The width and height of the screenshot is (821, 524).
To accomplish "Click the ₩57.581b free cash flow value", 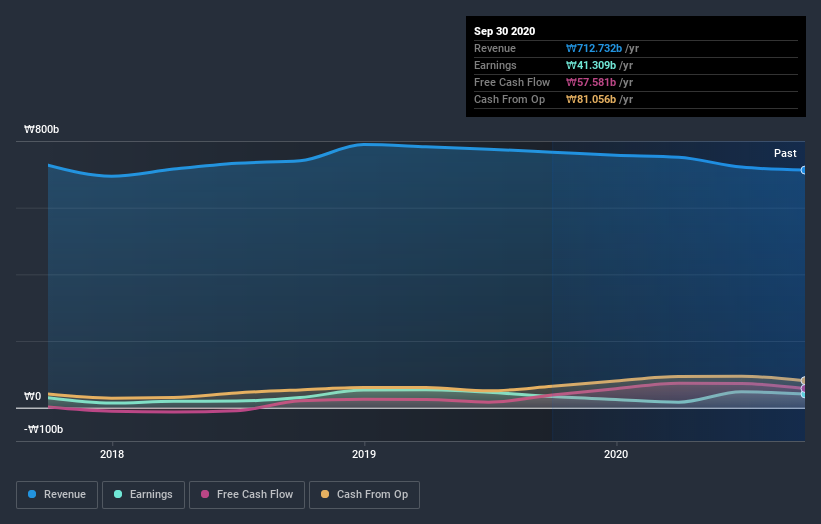I will point(591,82).
